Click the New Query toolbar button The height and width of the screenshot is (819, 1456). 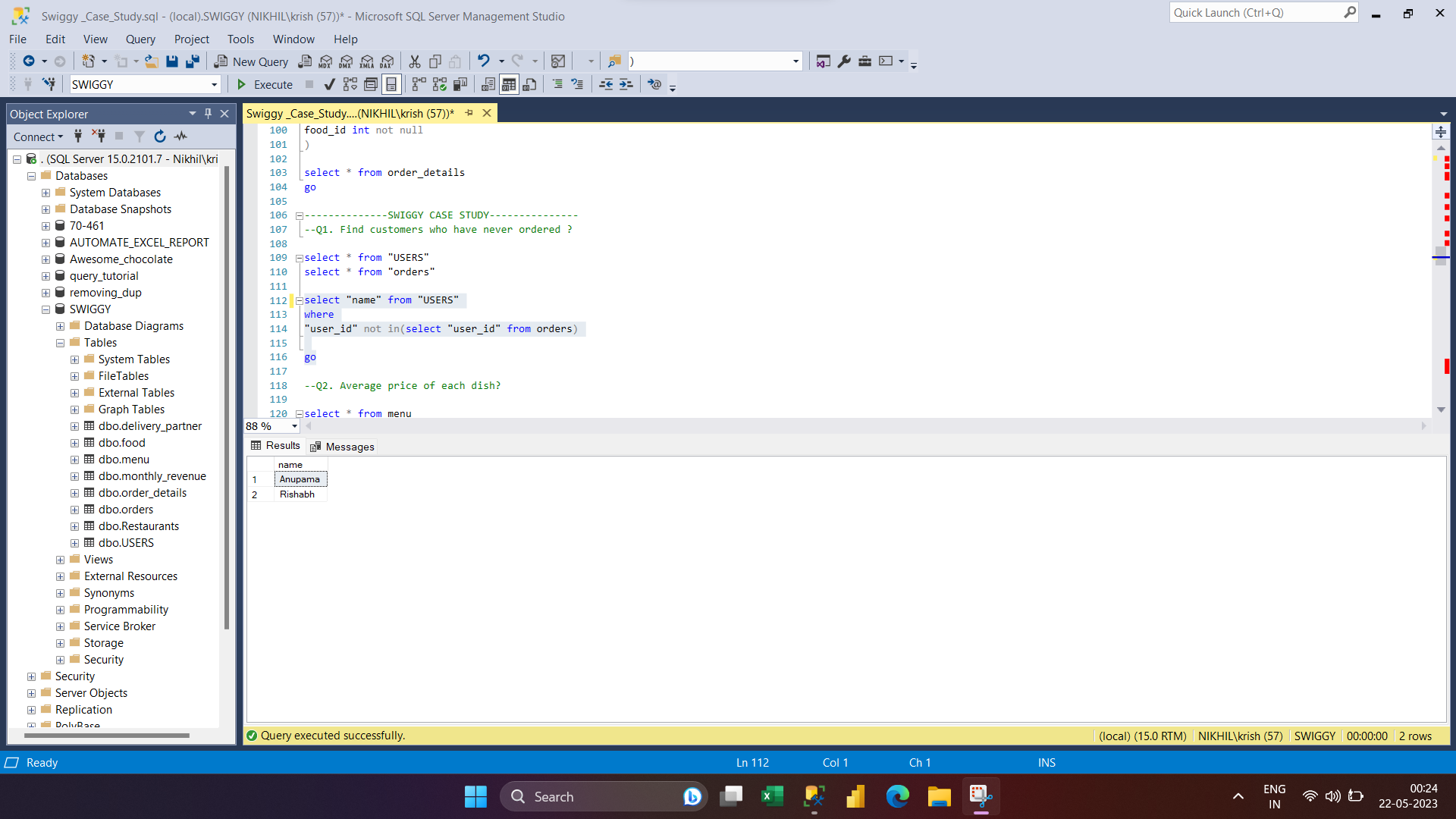(251, 61)
